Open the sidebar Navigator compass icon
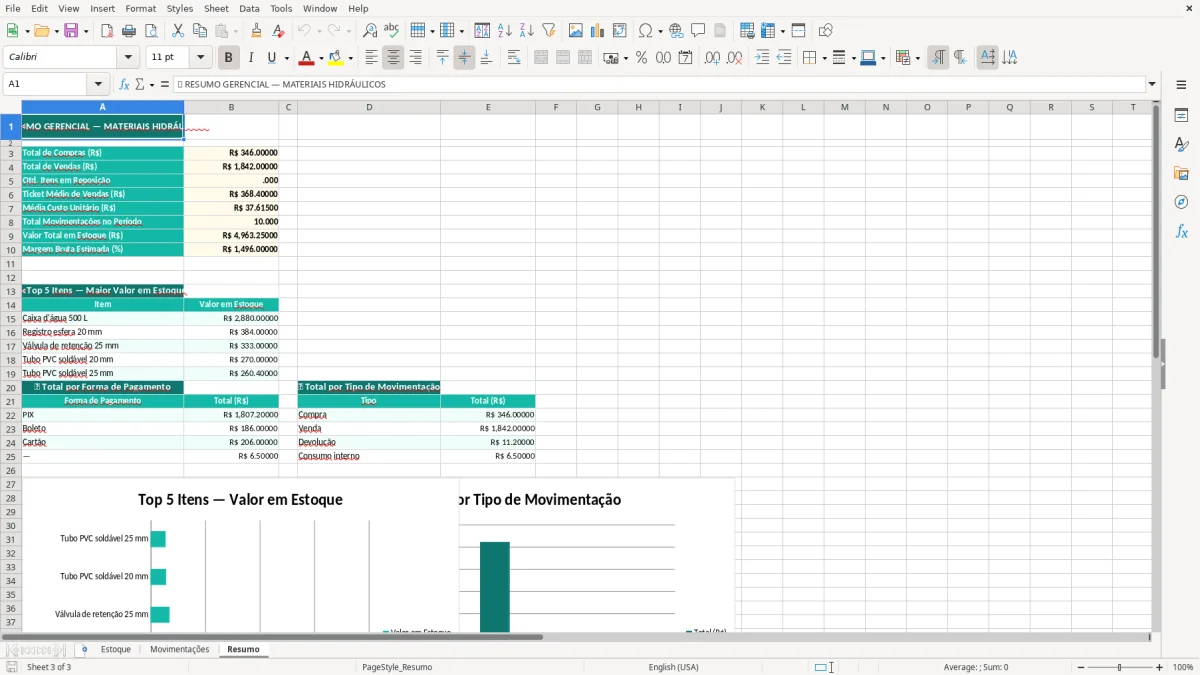The height and width of the screenshot is (675, 1200). pos(1181,202)
